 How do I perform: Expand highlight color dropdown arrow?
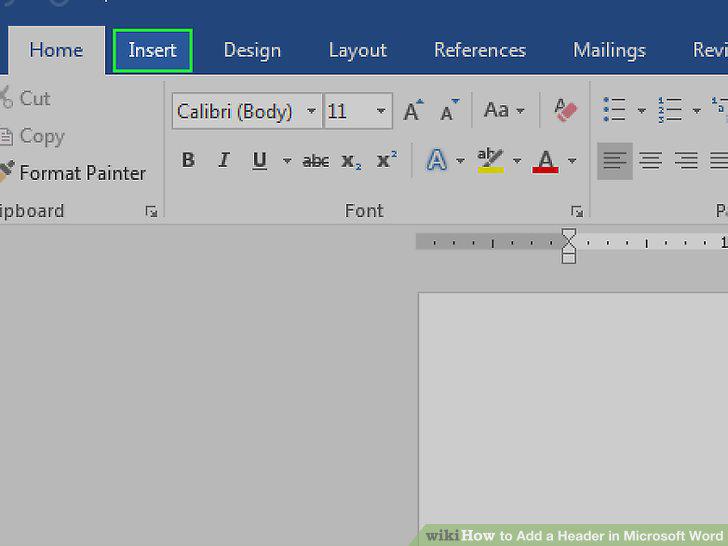coord(517,161)
